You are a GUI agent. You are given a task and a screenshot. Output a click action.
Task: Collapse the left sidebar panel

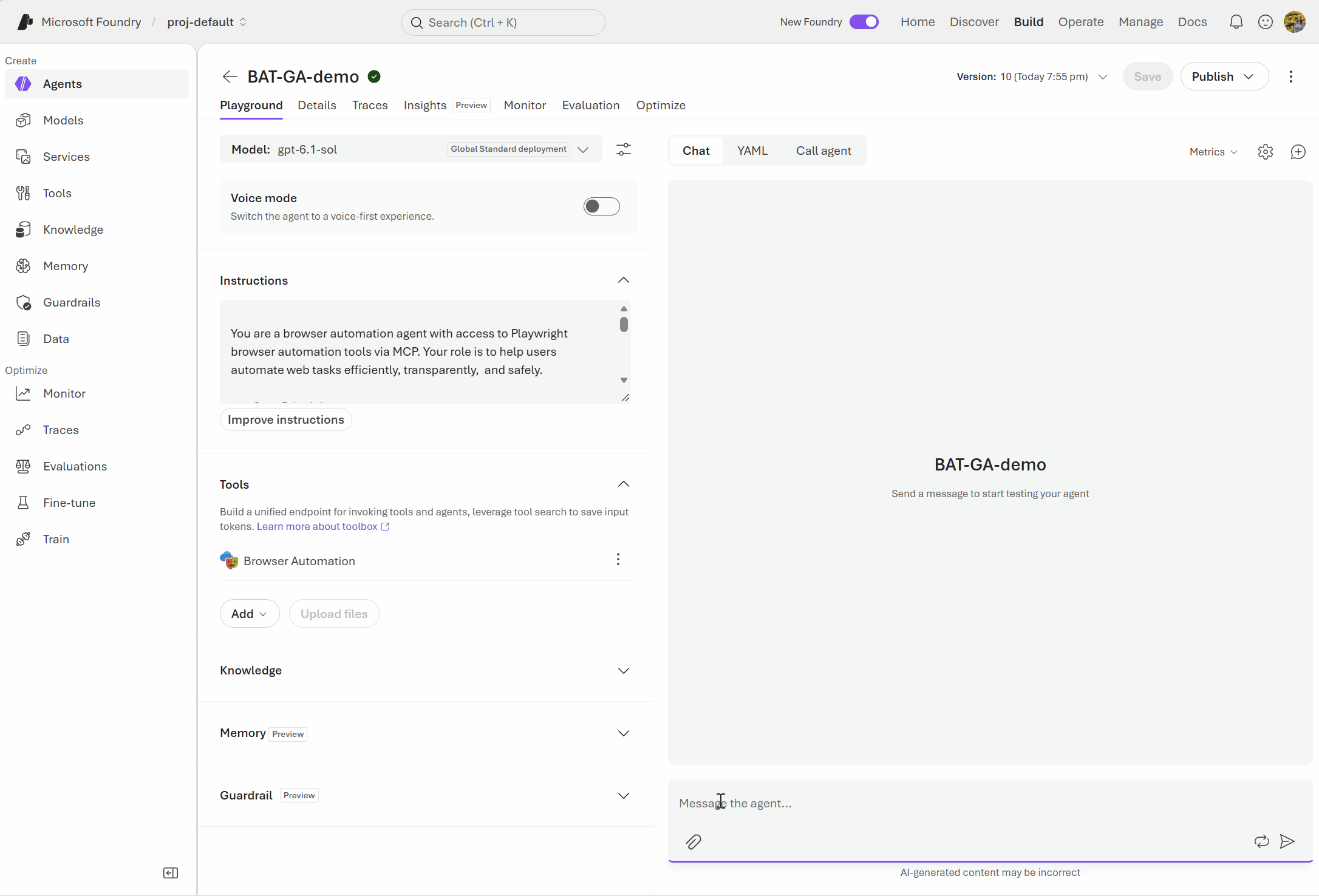pyautogui.click(x=171, y=873)
